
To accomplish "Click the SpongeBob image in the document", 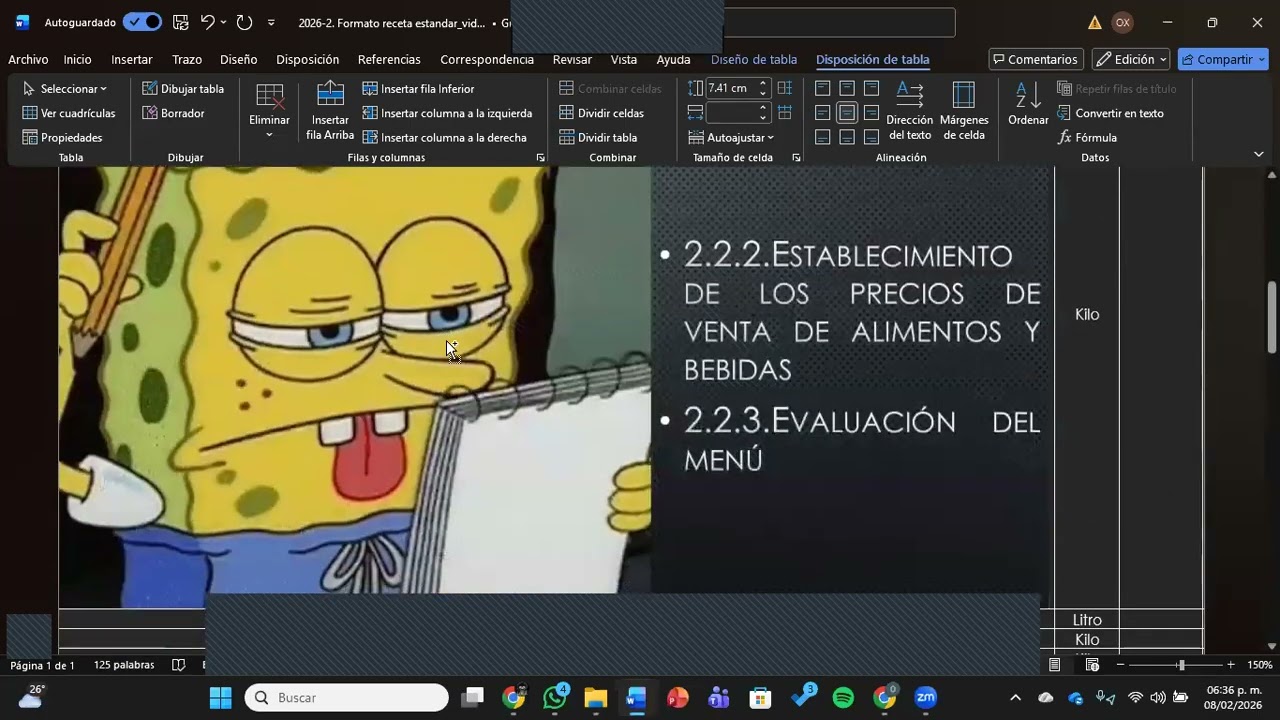I will 354,380.
